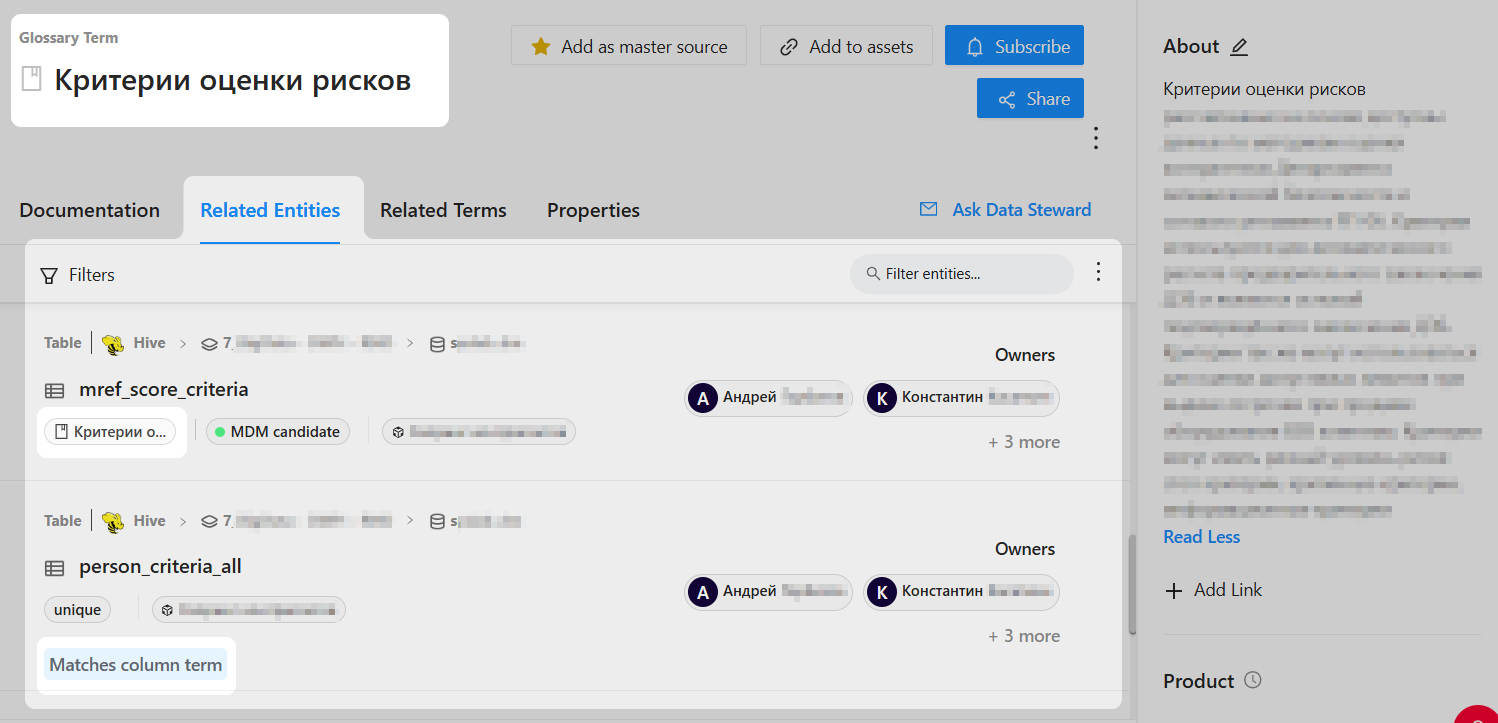The image size is (1498, 723).
Task: Open the three-dot menu below Share button
Action: [x=1096, y=138]
